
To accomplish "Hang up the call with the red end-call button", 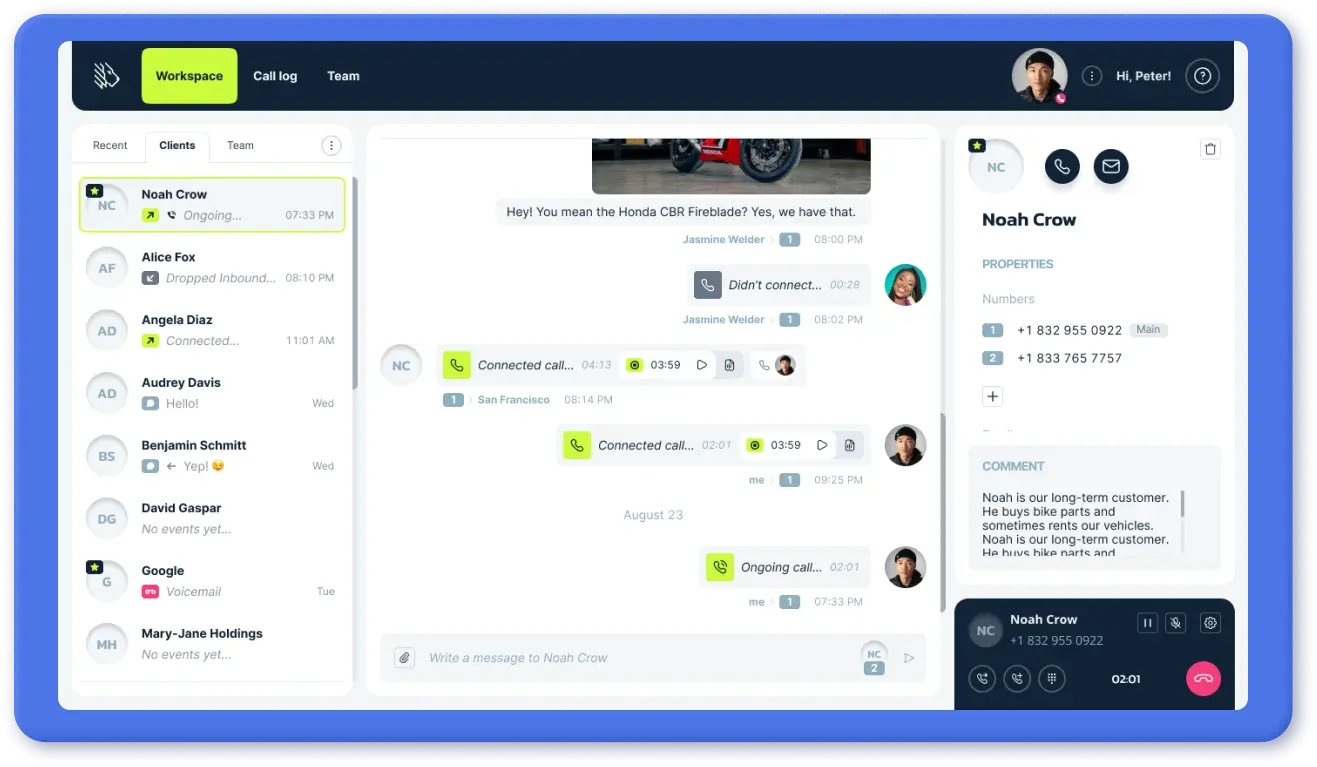I will tap(1203, 678).
